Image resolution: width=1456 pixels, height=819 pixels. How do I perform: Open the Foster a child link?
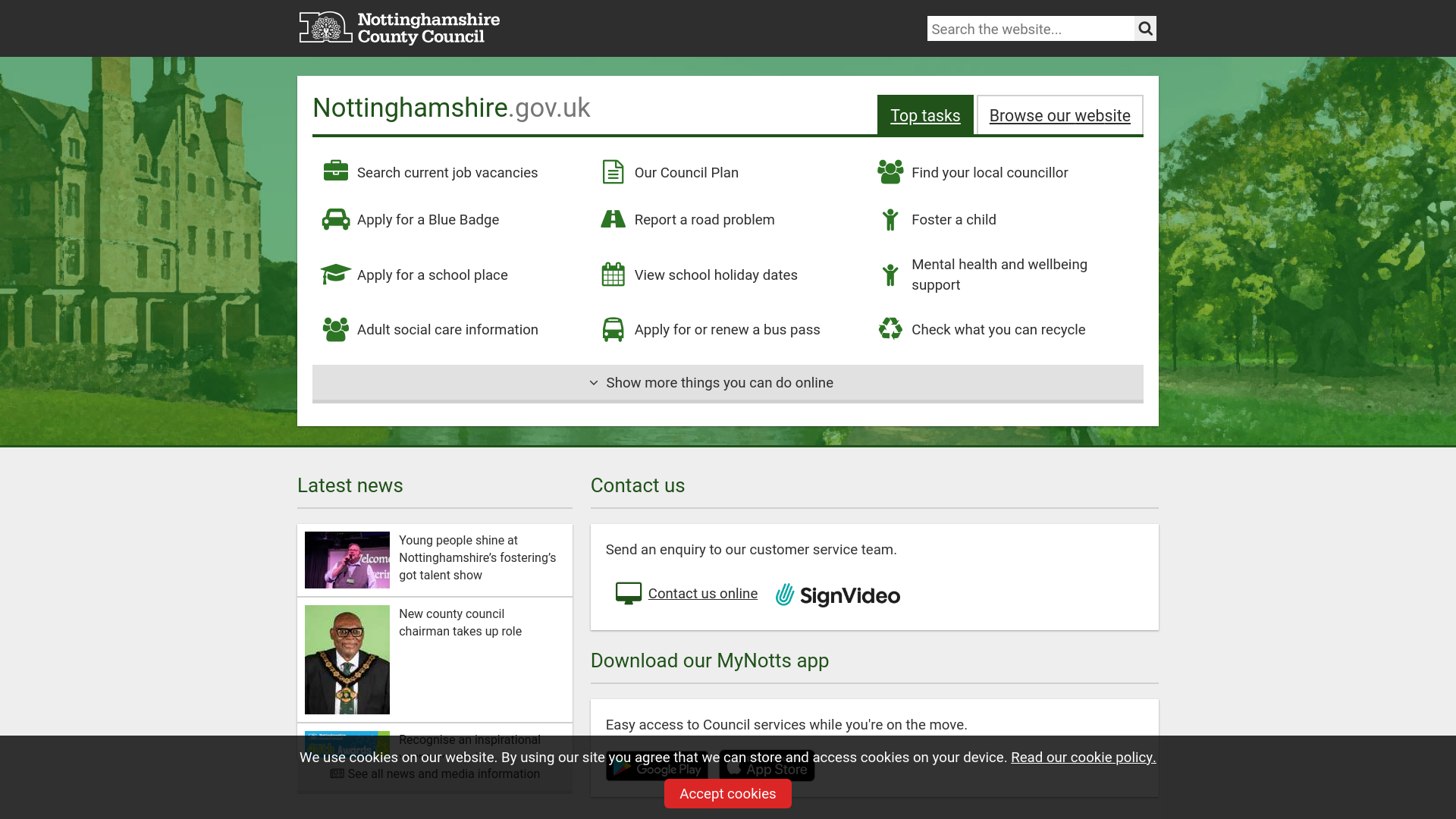tap(954, 220)
